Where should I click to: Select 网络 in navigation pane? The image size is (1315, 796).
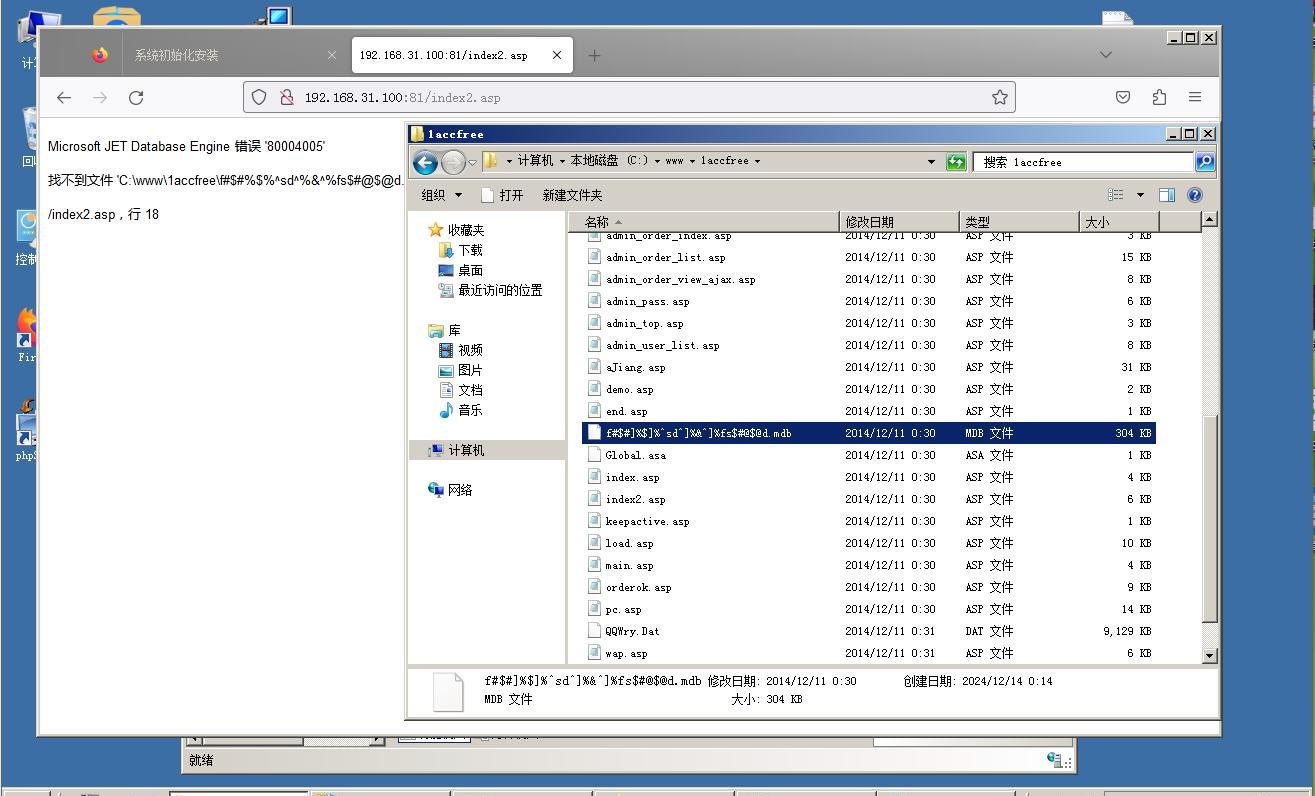pos(451,490)
